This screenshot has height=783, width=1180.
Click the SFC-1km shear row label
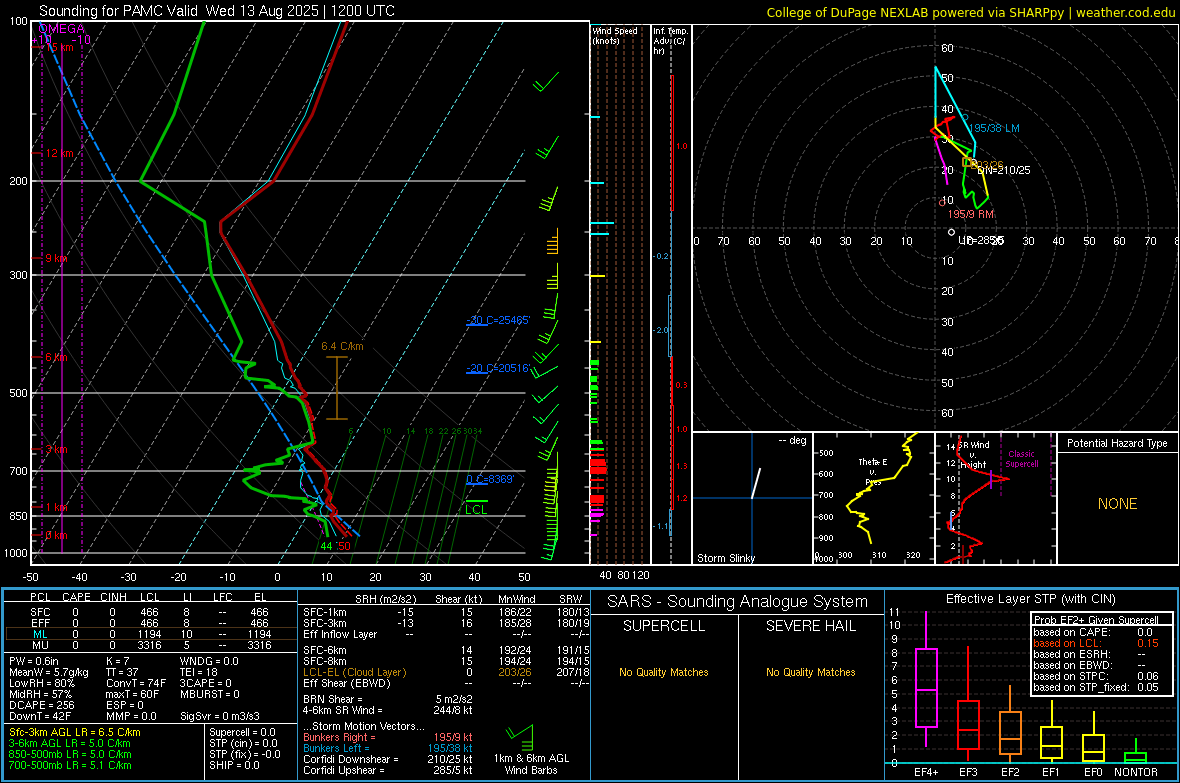point(325,612)
